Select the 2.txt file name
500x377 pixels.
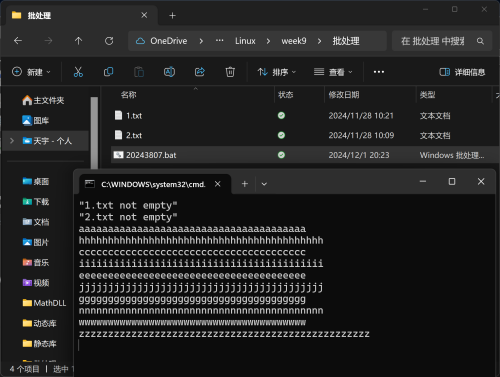[x=134, y=135]
